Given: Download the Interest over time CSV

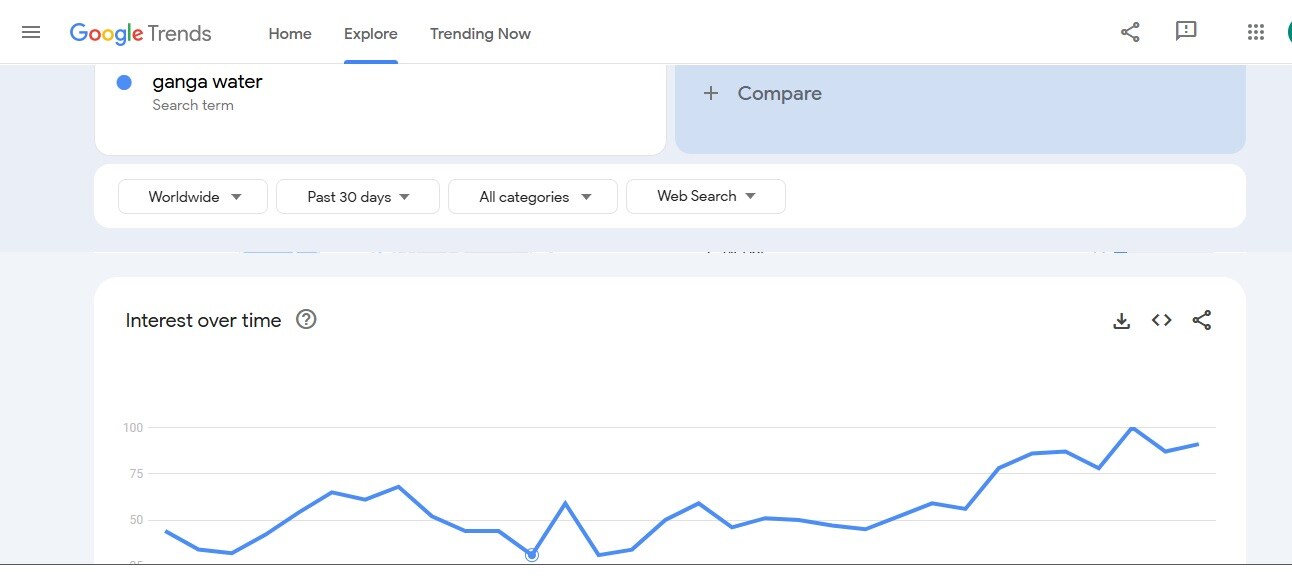Looking at the screenshot, I should 1122,321.
